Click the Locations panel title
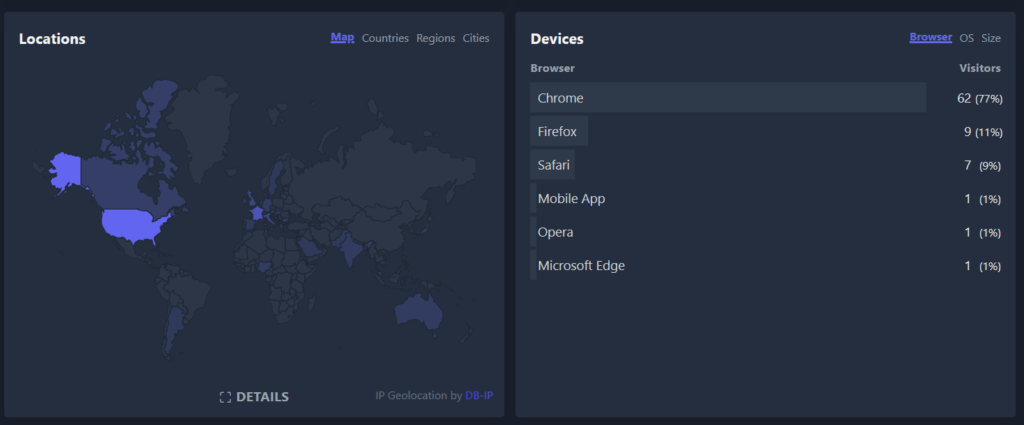Image resolution: width=1024 pixels, height=425 pixels. coord(52,39)
